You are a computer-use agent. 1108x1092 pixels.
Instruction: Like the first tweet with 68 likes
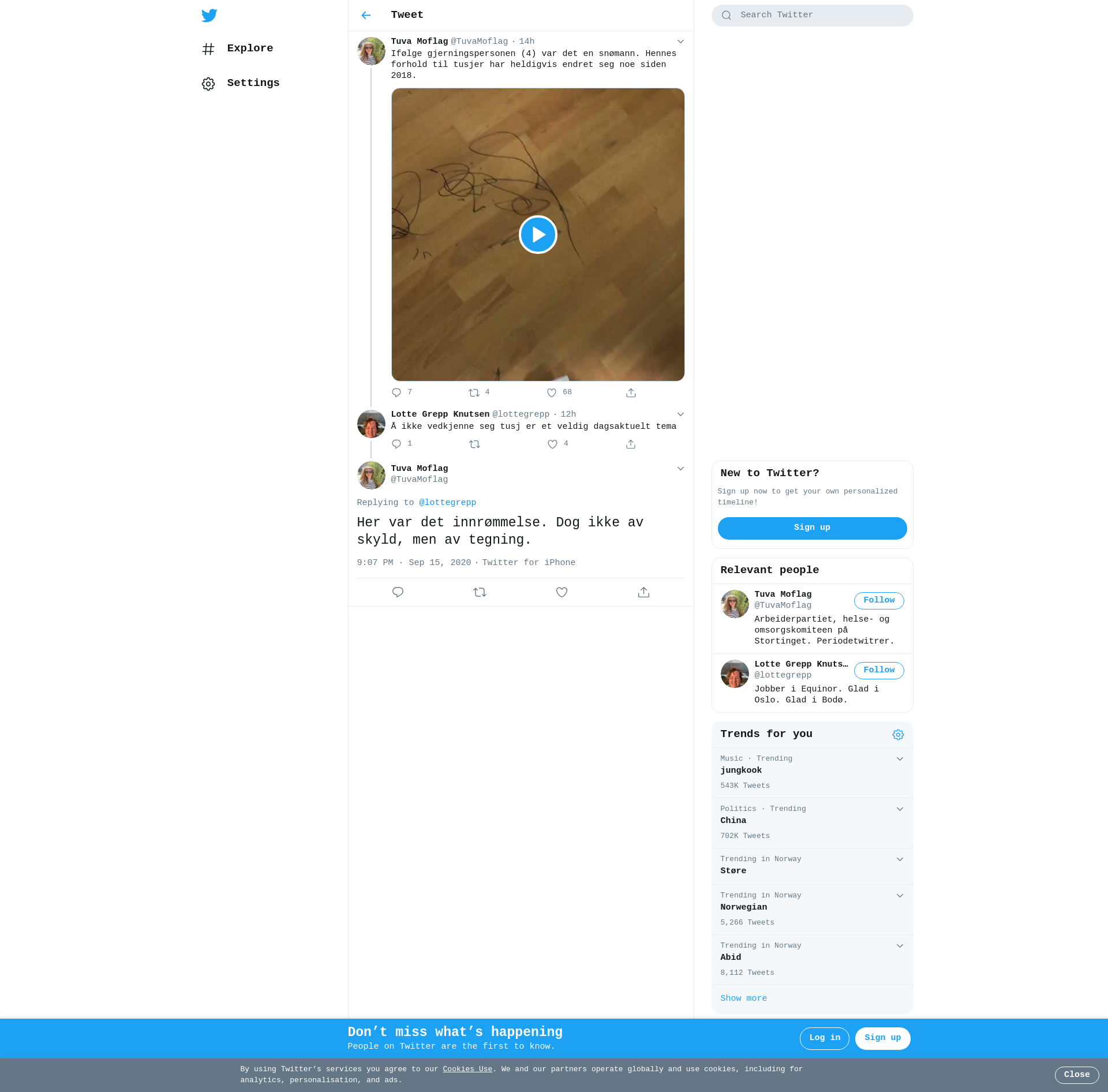[x=552, y=393]
